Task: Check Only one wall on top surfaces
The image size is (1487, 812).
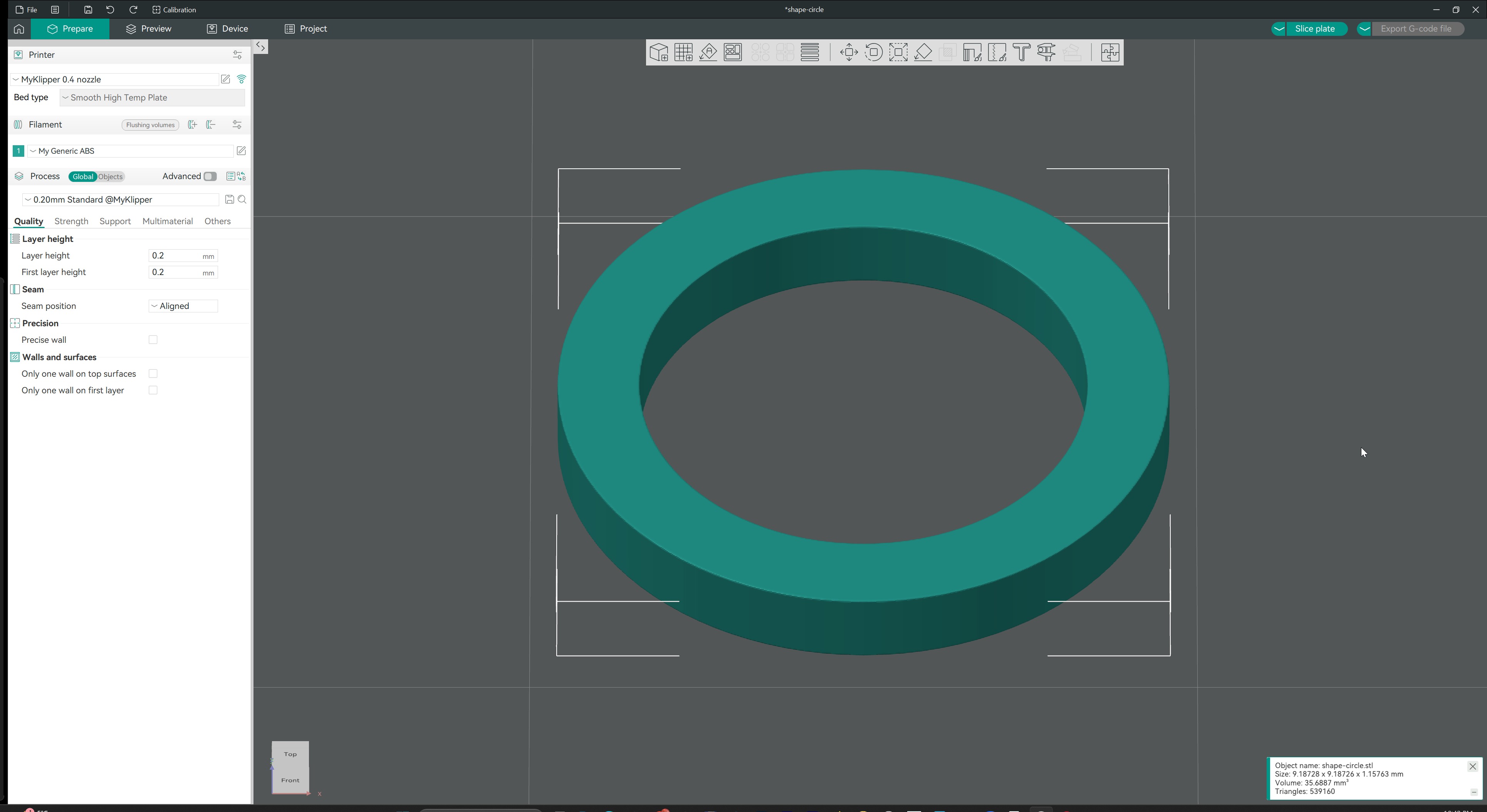Action: pyautogui.click(x=153, y=374)
